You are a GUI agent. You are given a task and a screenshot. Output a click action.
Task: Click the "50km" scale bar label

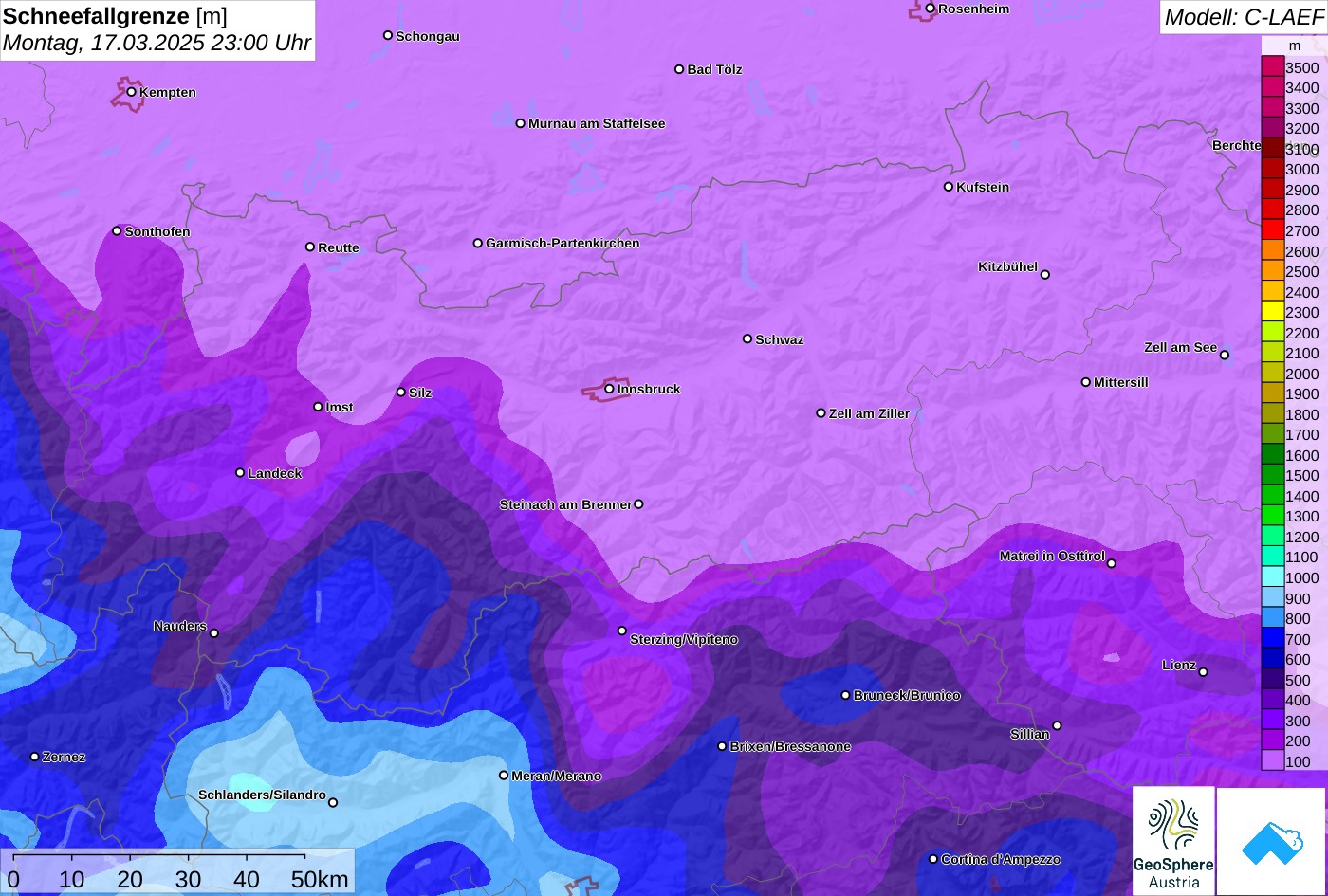coord(320,879)
